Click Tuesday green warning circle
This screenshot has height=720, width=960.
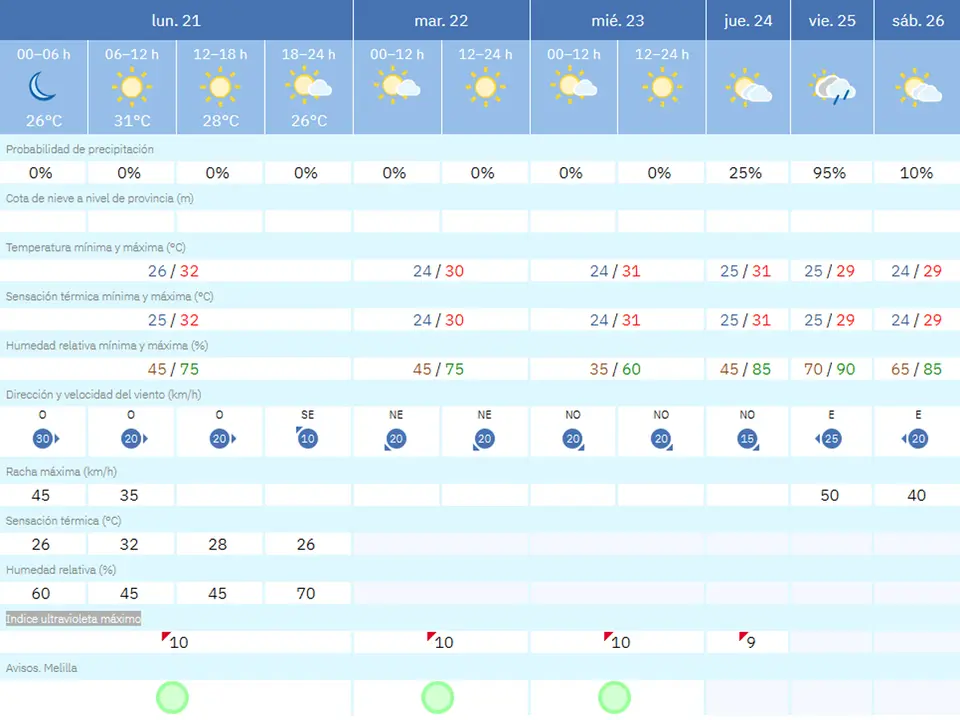coord(437,697)
